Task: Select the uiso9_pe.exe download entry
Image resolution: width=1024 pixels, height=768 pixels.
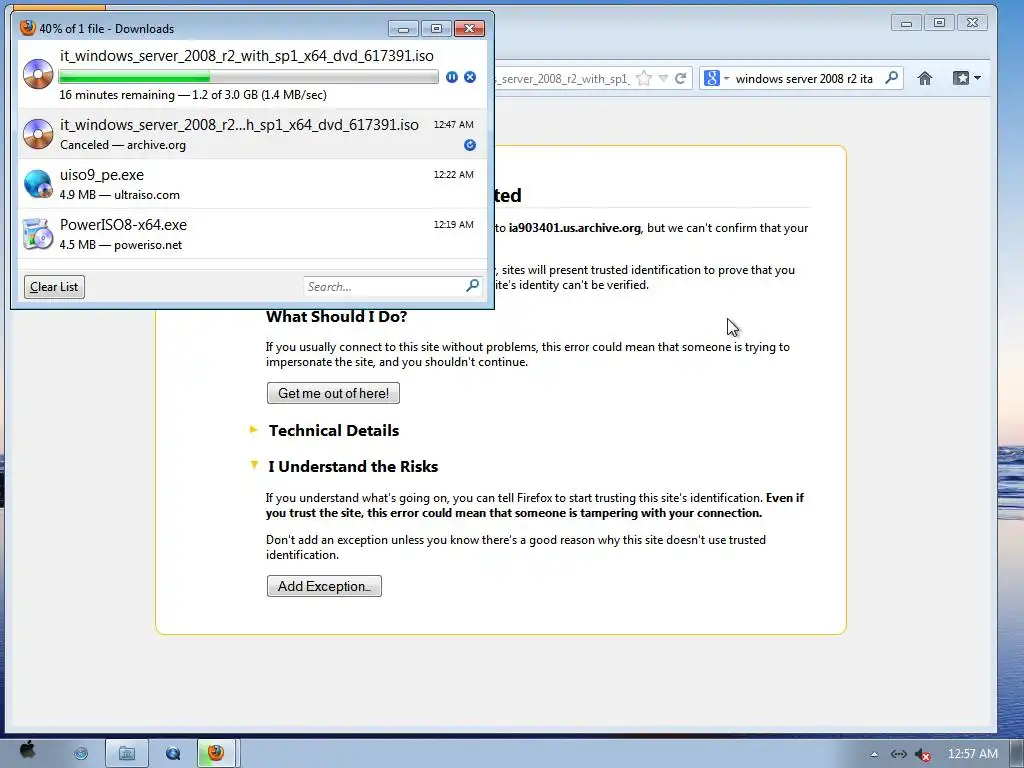Action: (252, 184)
